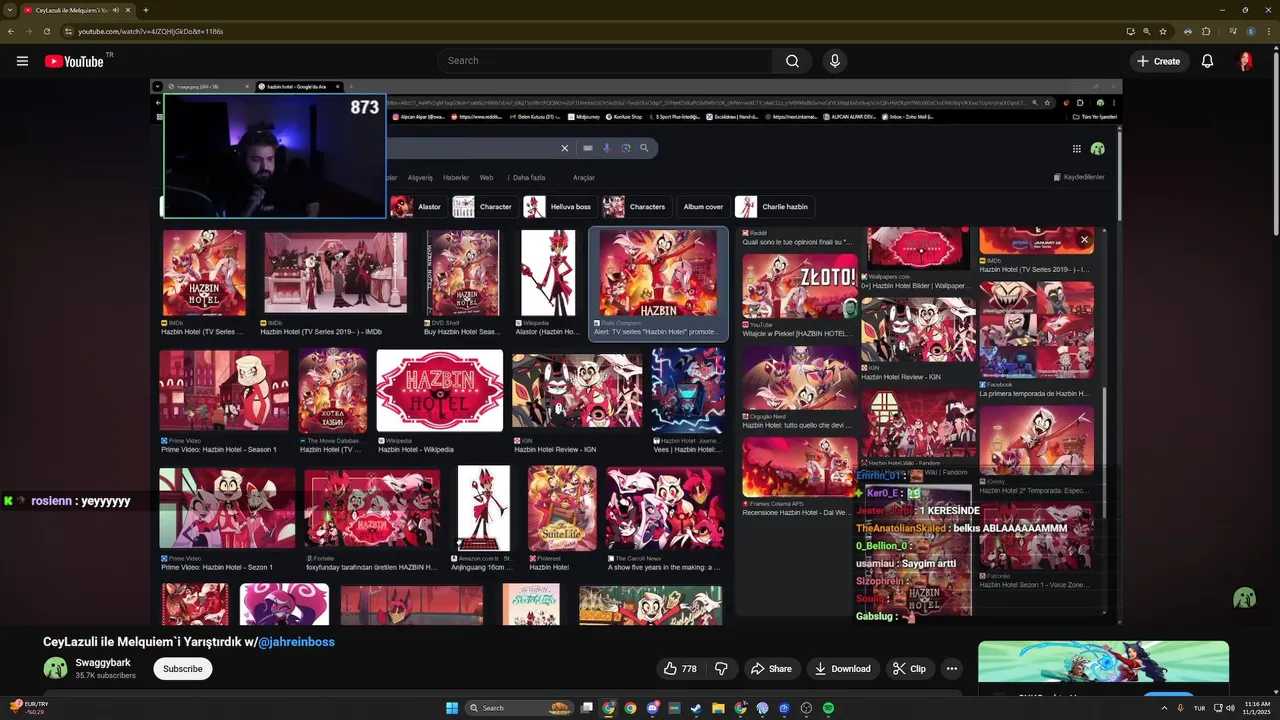Go back with Chrome back arrow
1280x720 pixels.
(x=11, y=31)
